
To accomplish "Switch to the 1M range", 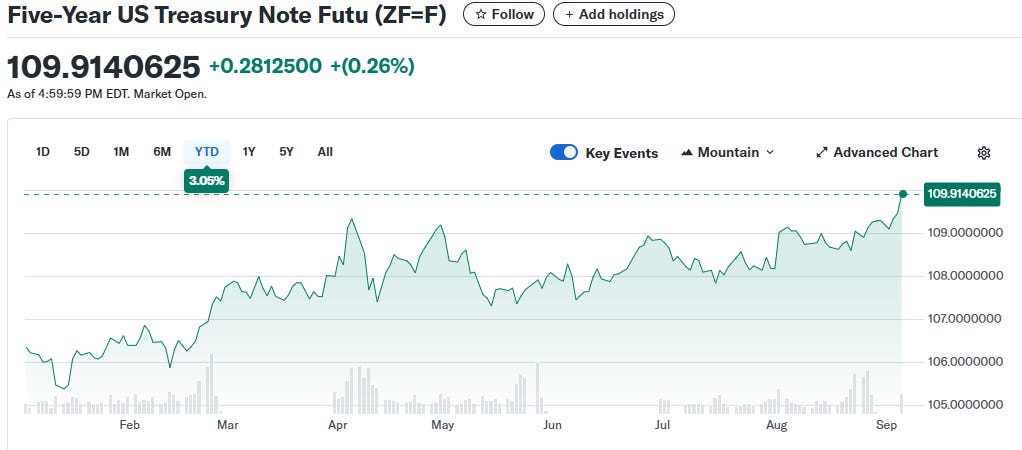I will pos(121,152).
